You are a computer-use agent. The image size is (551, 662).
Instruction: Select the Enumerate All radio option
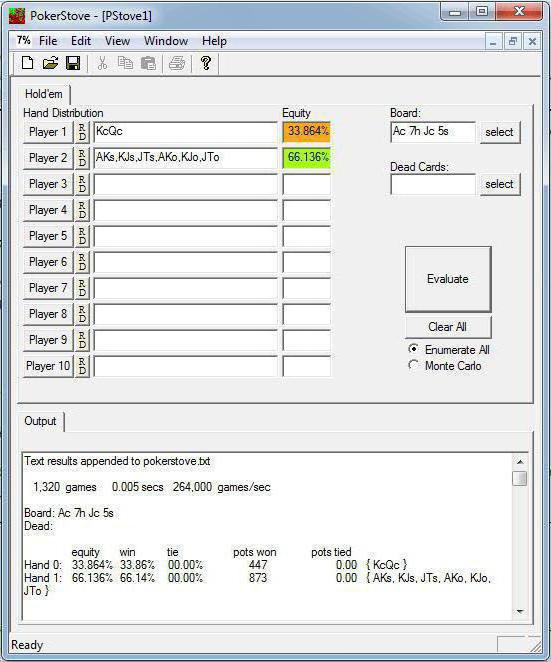(x=414, y=349)
